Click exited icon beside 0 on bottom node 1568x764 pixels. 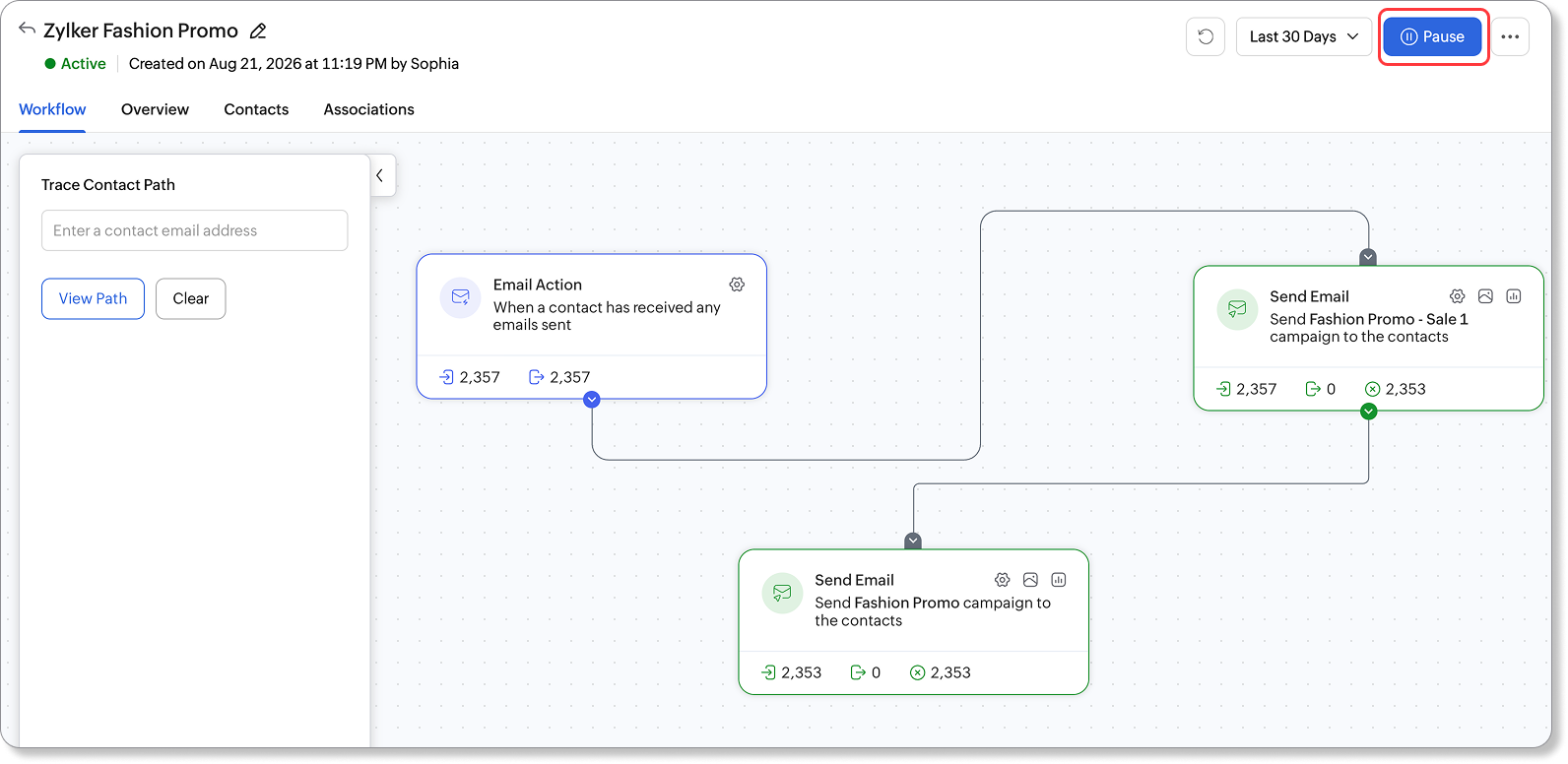858,672
